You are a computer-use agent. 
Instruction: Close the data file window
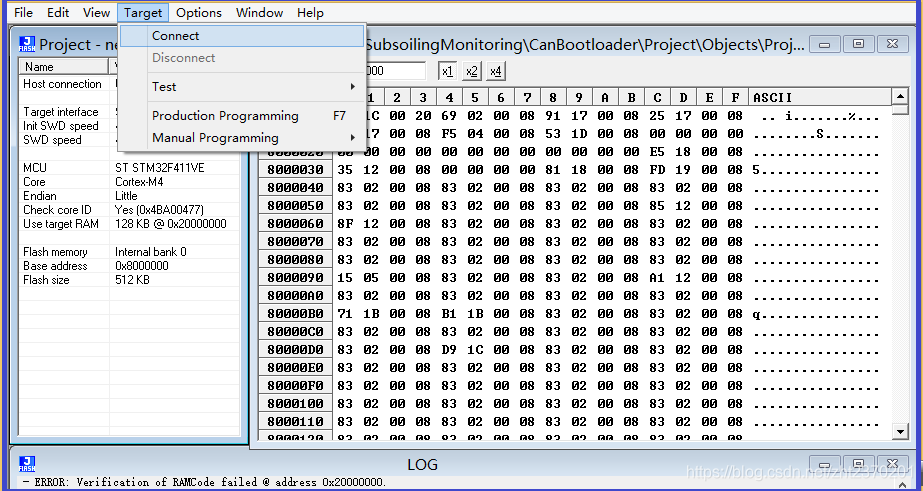892,44
